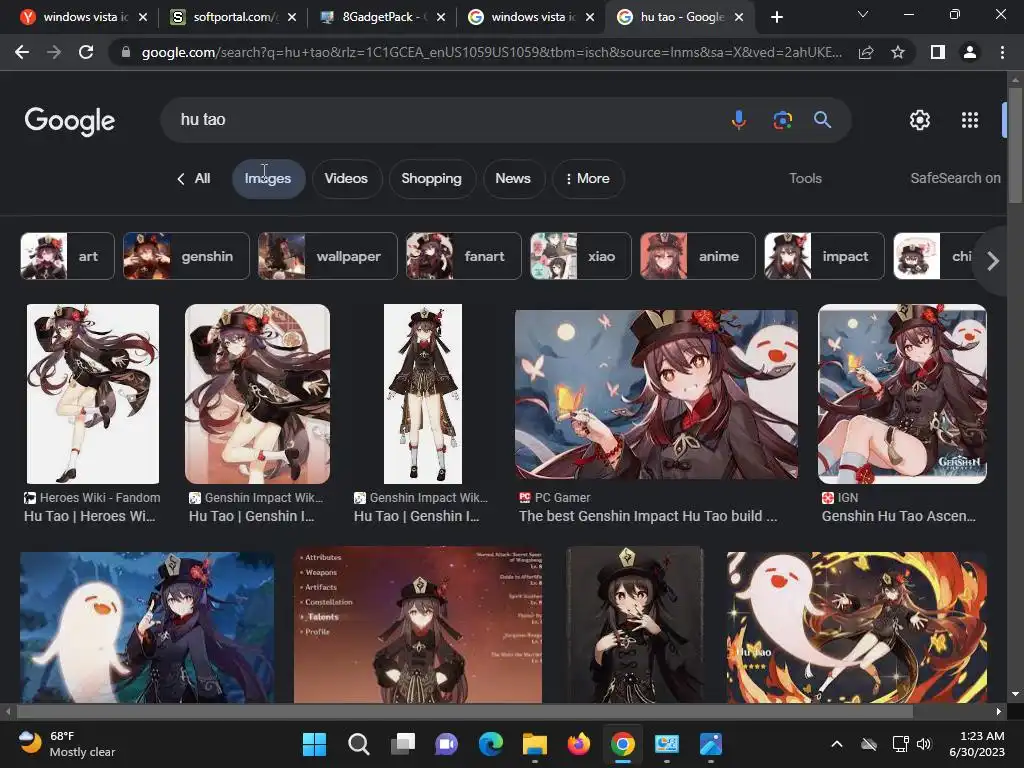Open volume control in system tray
Image resolution: width=1024 pixels, height=768 pixels.
click(924, 744)
